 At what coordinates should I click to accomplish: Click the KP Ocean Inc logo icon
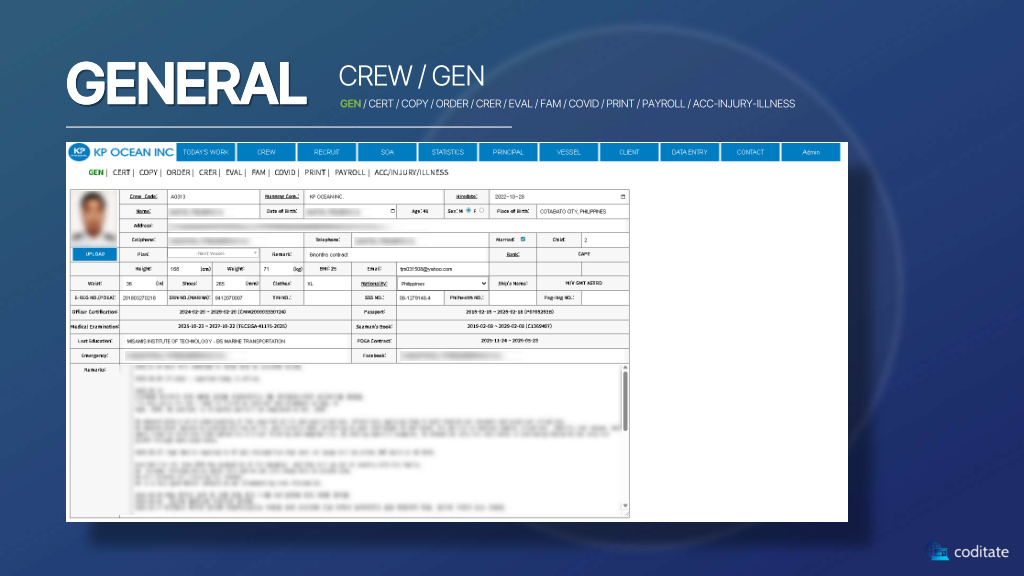(x=79, y=152)
